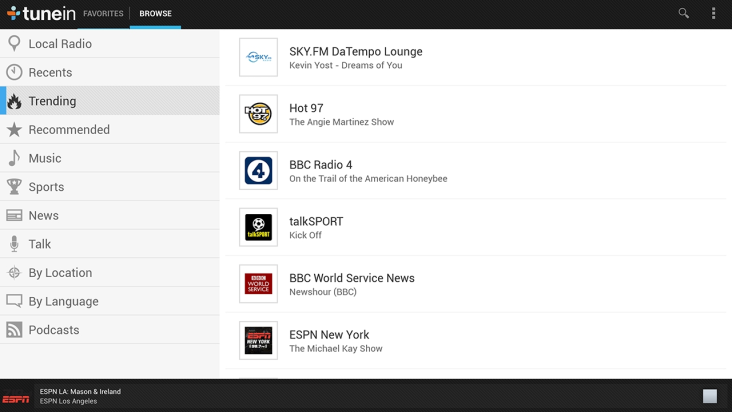Click the Music note icon
The image size is (732, 412).
14,158
